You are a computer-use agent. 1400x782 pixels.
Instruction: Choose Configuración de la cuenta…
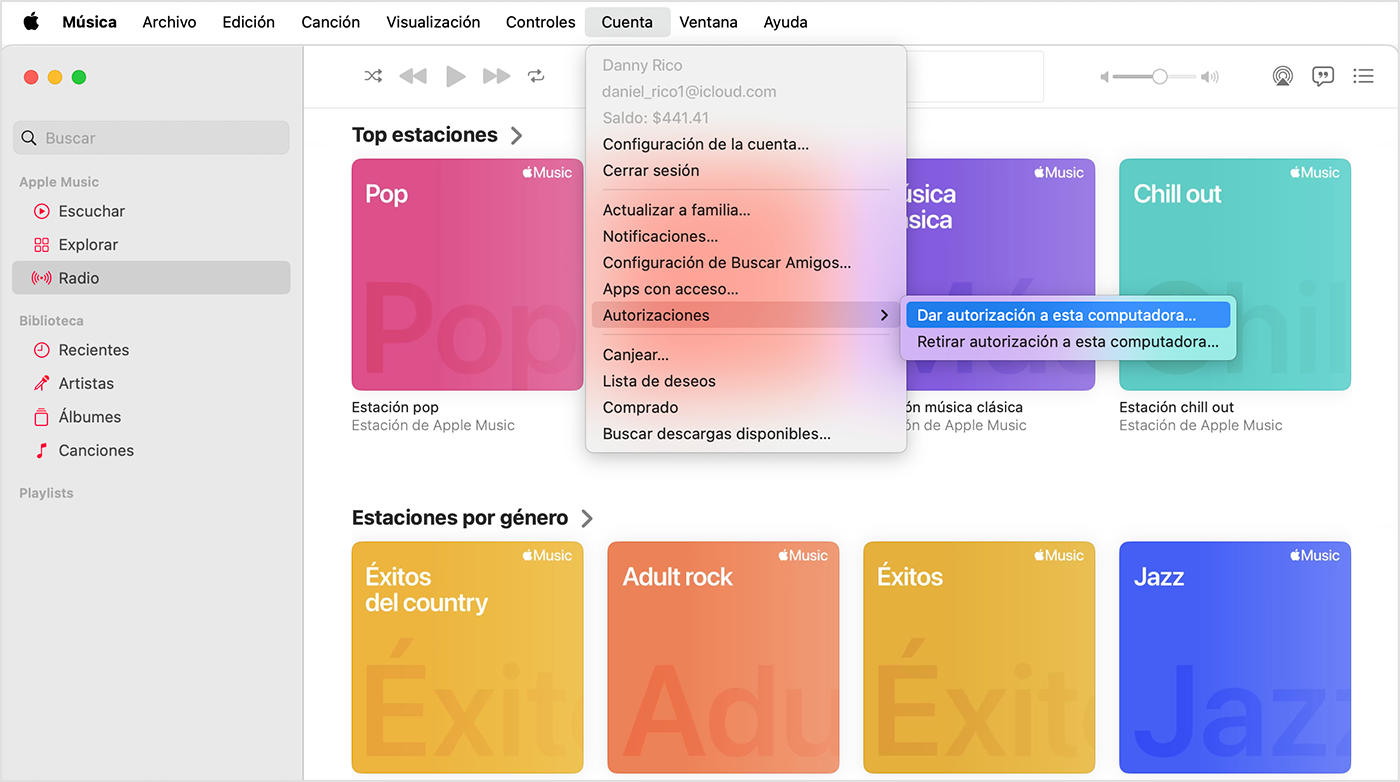click(x=746, y=144)
